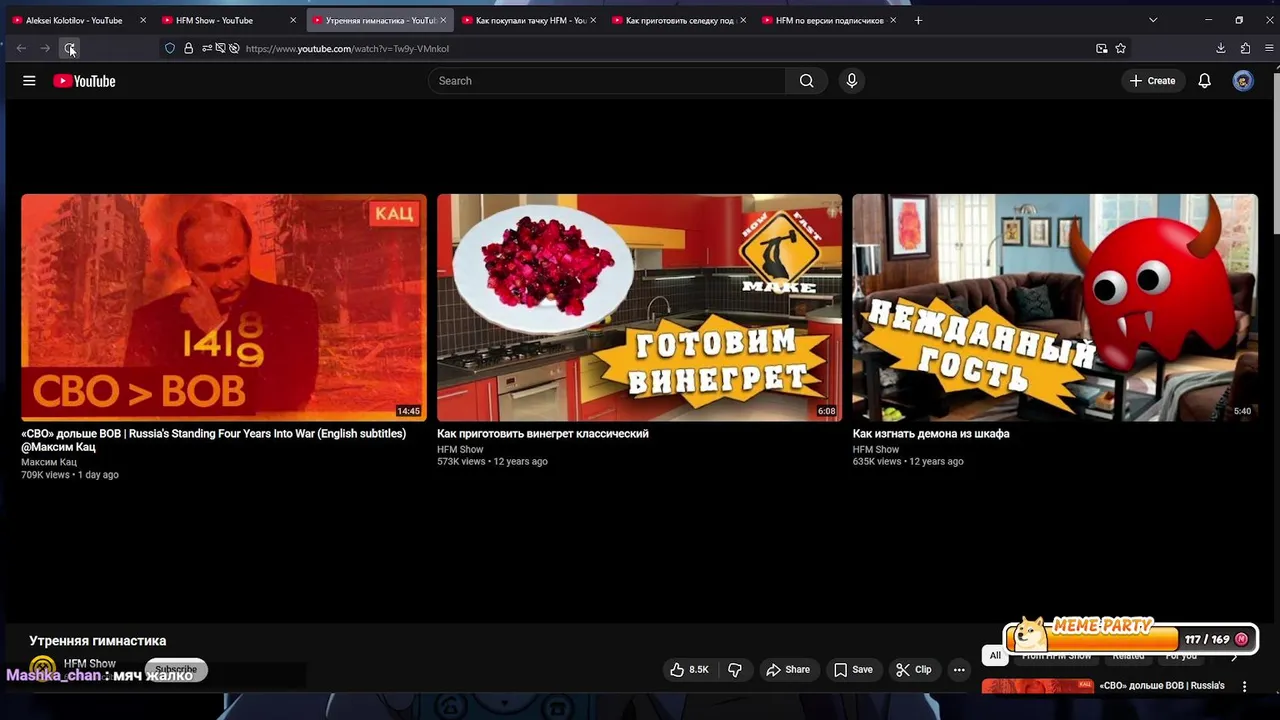Open options menu for sidebar «СВО» video

pos(1245,687)
